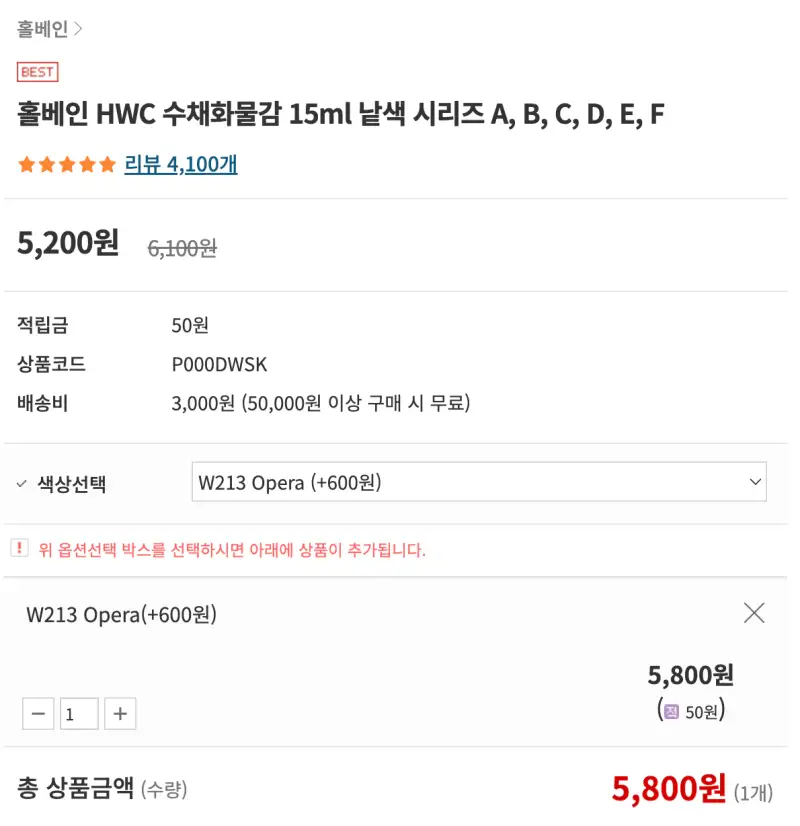Click the red exclamation warning icon
This screenshot has height=826, width=800.
(x=20, y=548)
